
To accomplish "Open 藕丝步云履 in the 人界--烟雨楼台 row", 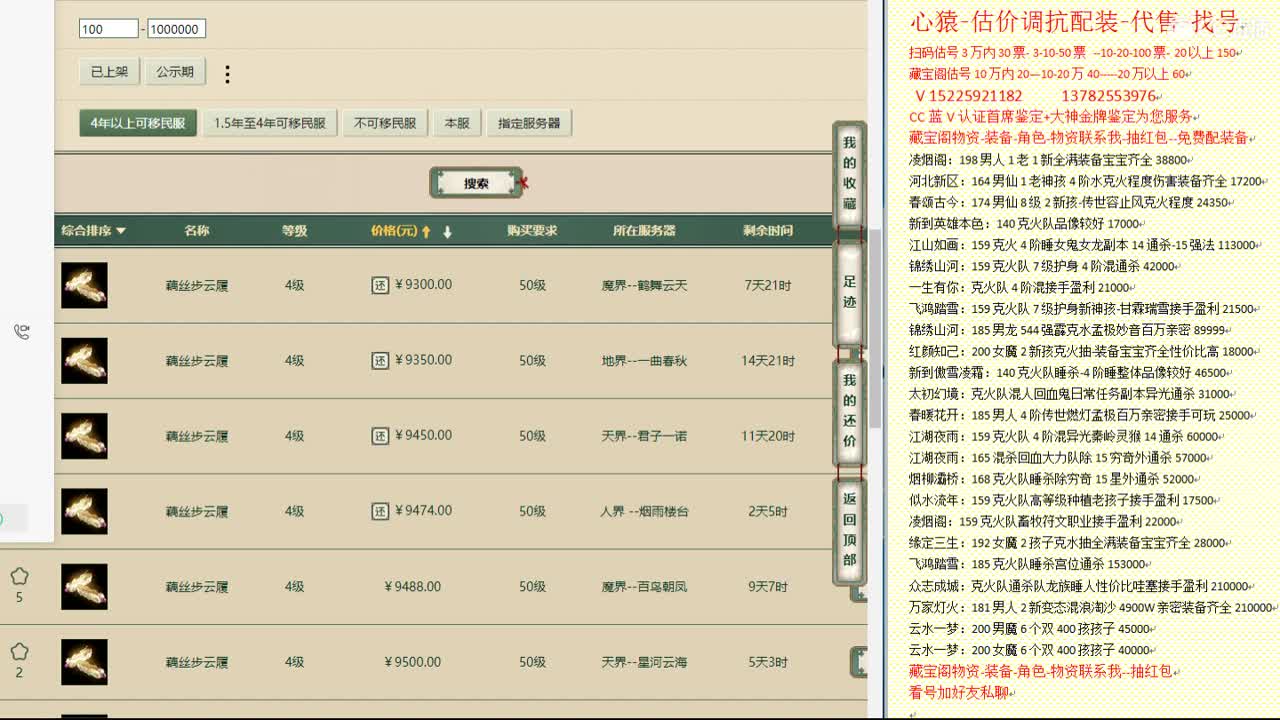I will (x=197, y=511).
